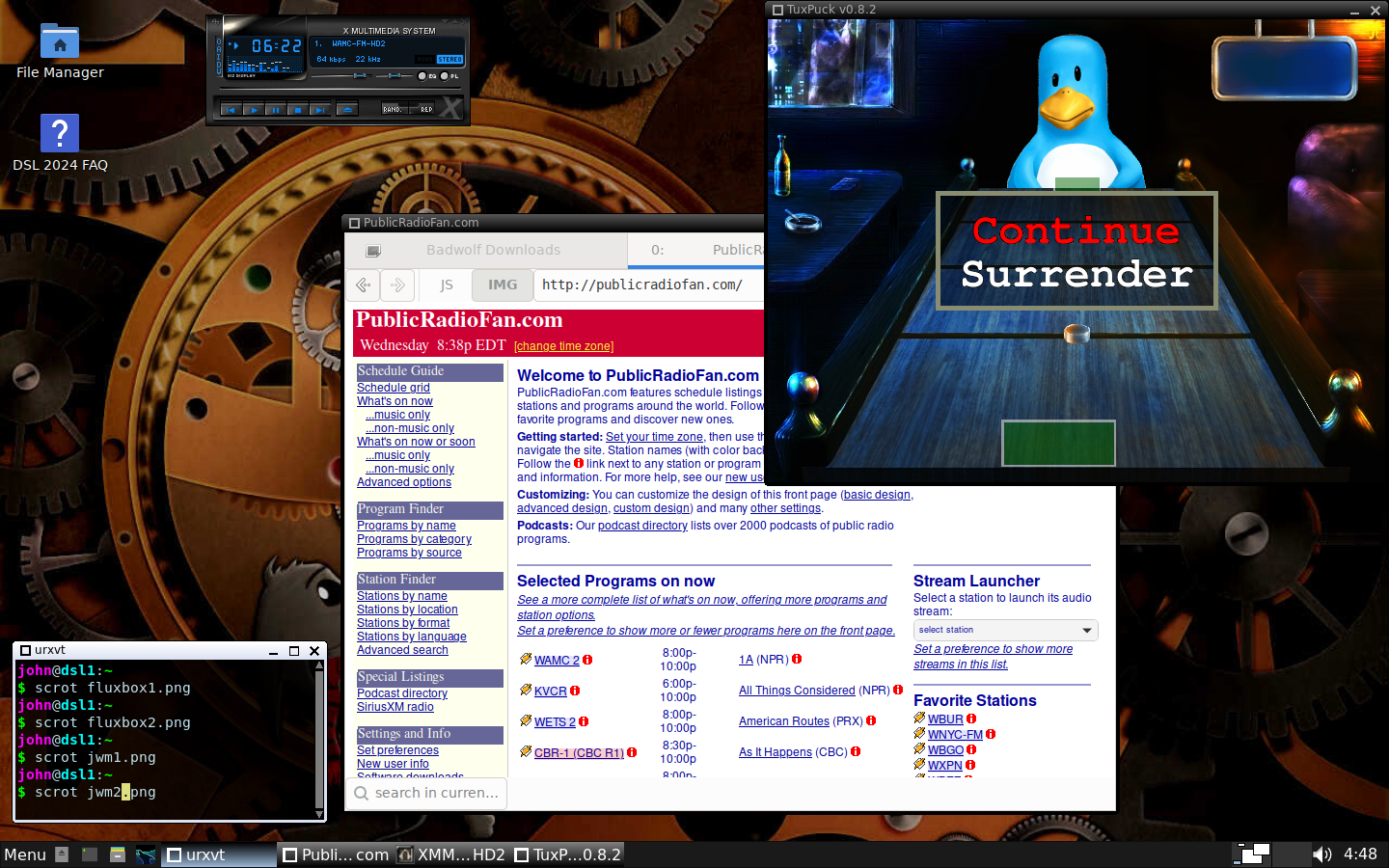The width and height of the screenshot is (1389, 868).
Task: Switch to urxvt in the taskbar
Action: [219, 854]
